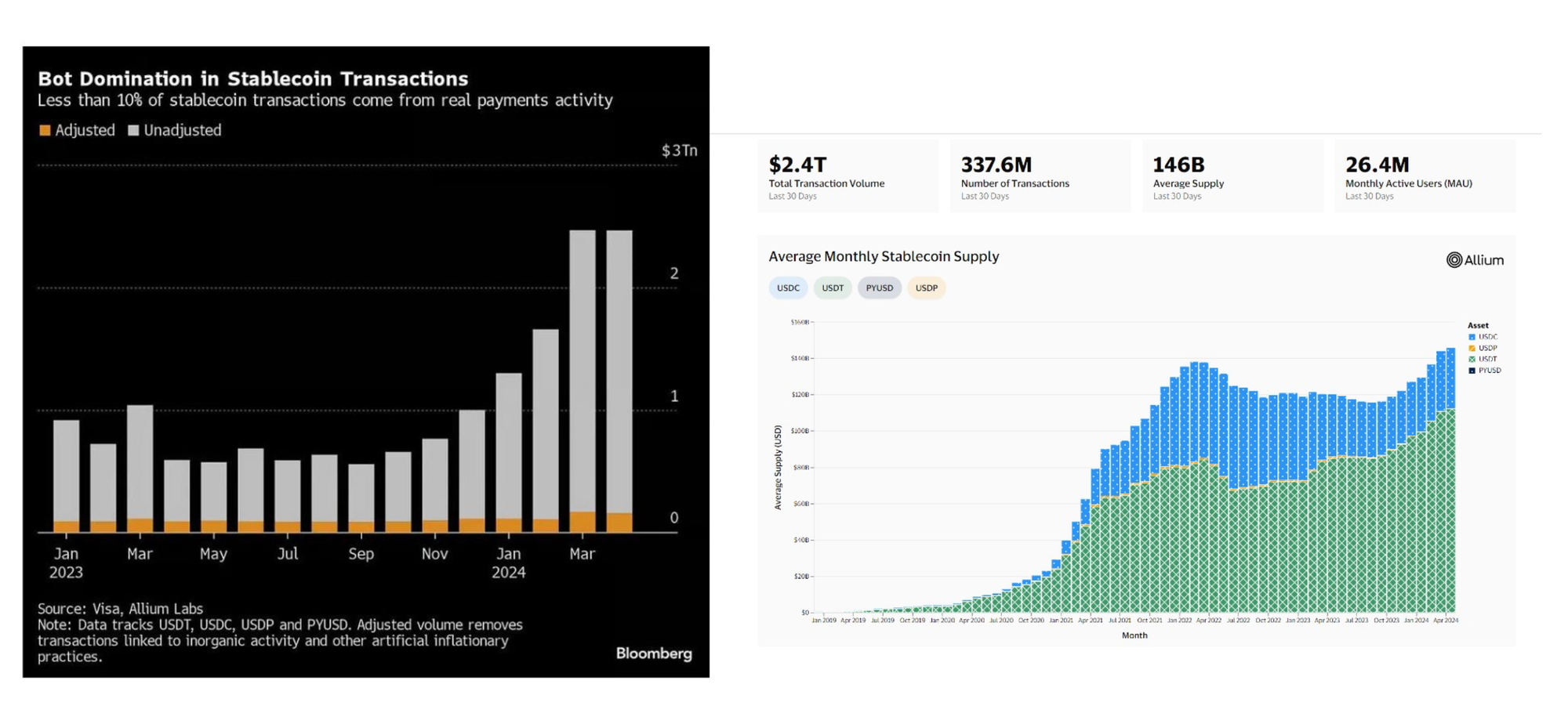Viewport: 1568px width, 713px height.
Task: Toggle the USDT asset filter pill
Action: coord(833,288)
